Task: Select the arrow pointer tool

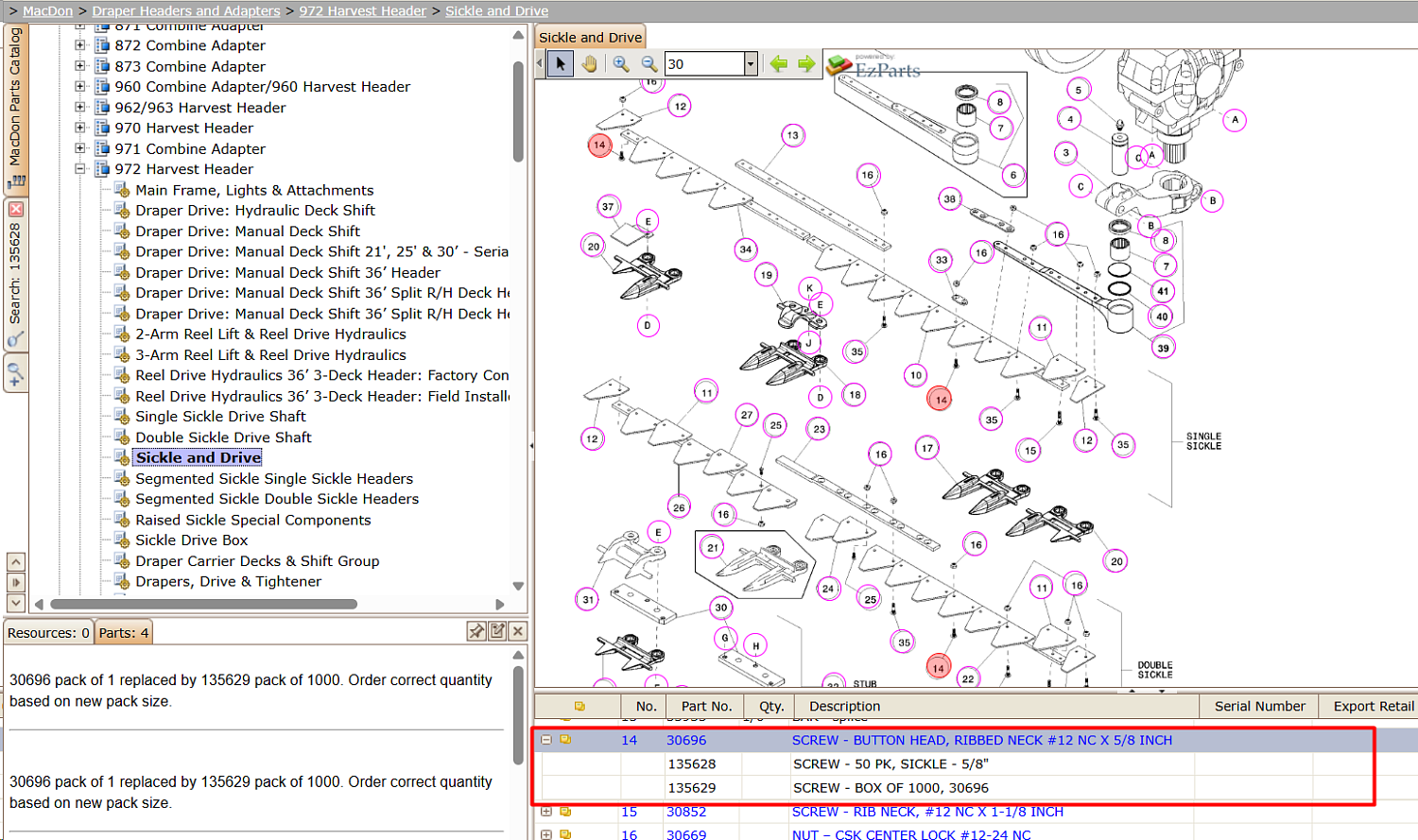Action: 561,63
